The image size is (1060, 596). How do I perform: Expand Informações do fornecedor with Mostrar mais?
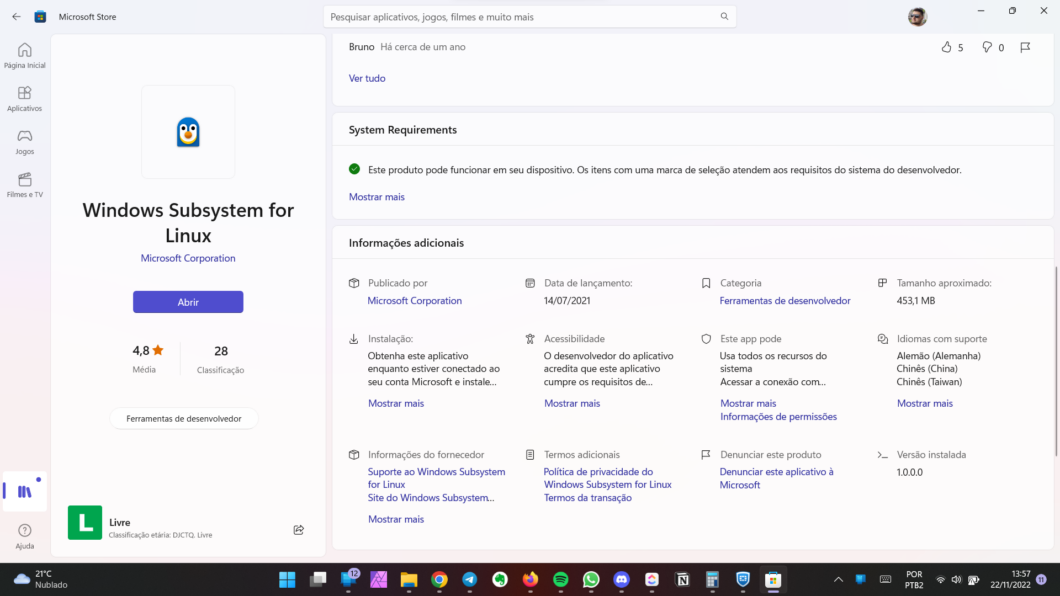(396, 520)
